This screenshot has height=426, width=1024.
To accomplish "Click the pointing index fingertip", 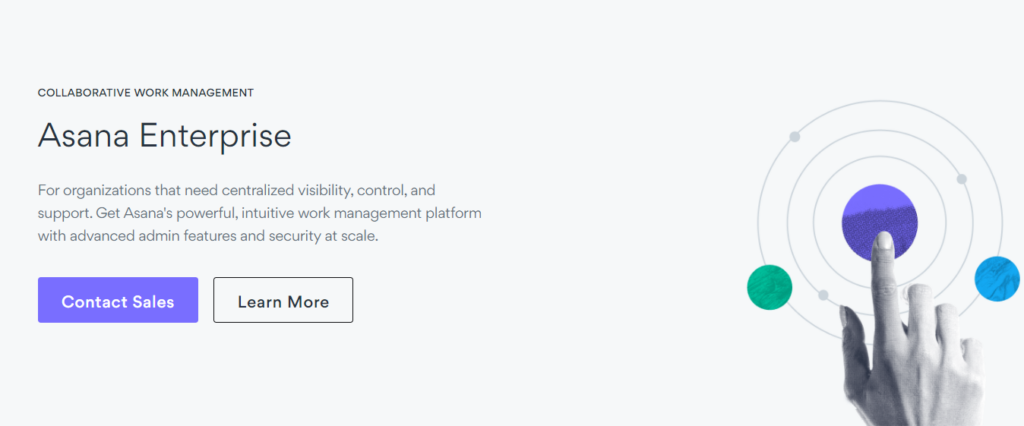I will pyautogui.click(x=883, y=243).
